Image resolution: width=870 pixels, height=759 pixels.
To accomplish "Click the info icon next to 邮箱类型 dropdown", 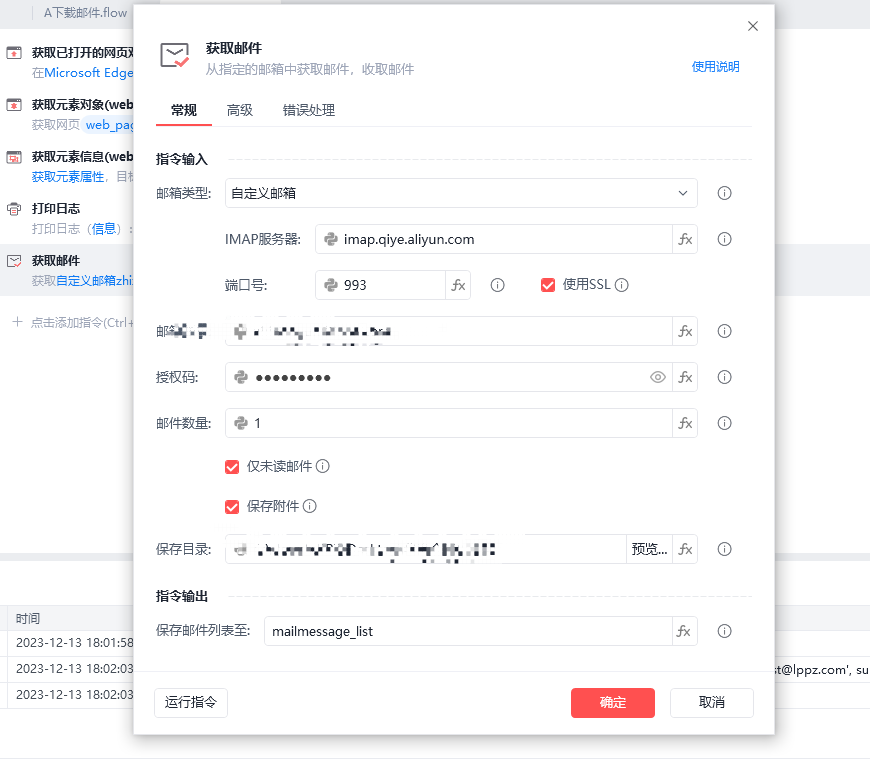I will (x=725, y=193).
